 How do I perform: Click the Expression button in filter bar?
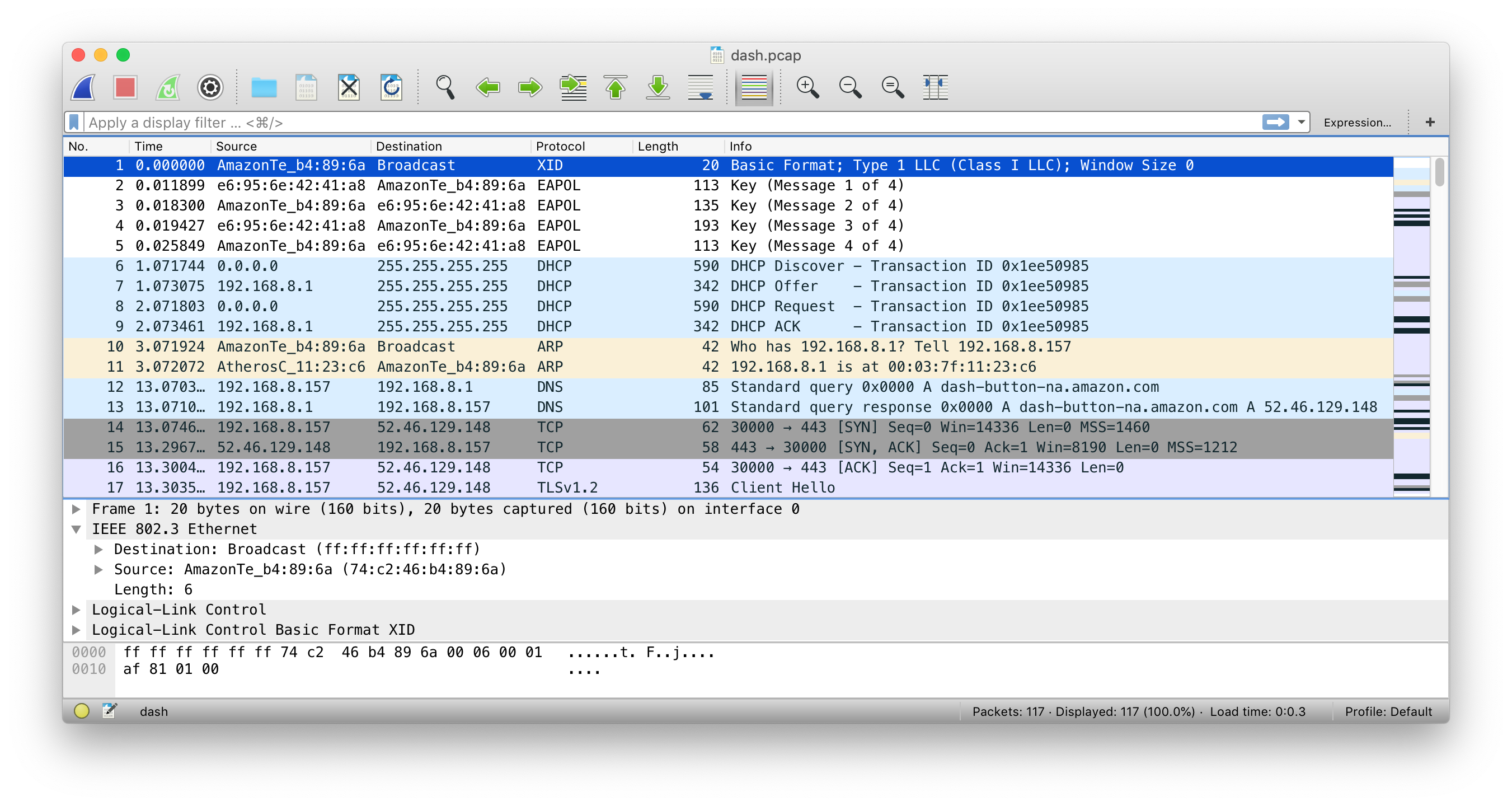[x=1362, y=122]
